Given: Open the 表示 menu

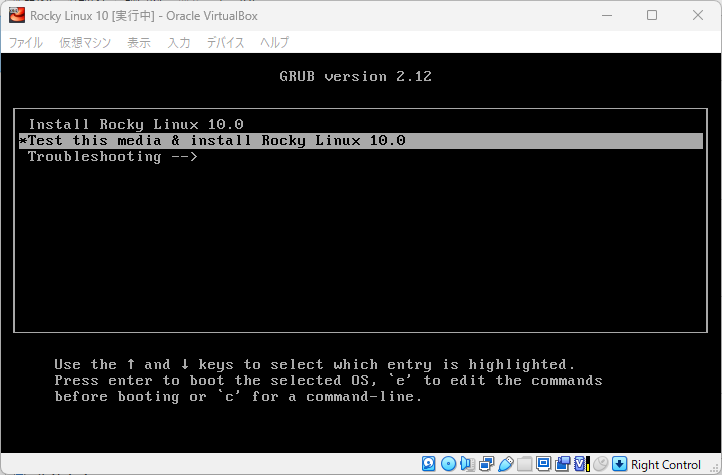Looking at the screenshot, I should 139,42.
